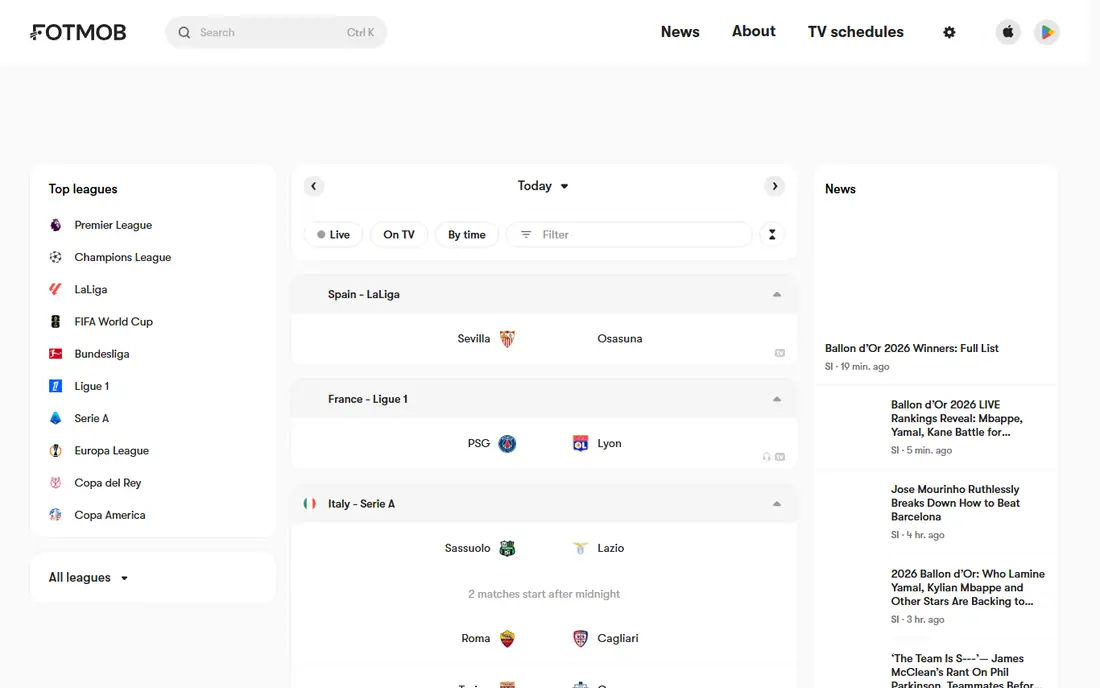Open the About menu item
This screenshot has width=1100, height=688.
[x=753, y=32]
